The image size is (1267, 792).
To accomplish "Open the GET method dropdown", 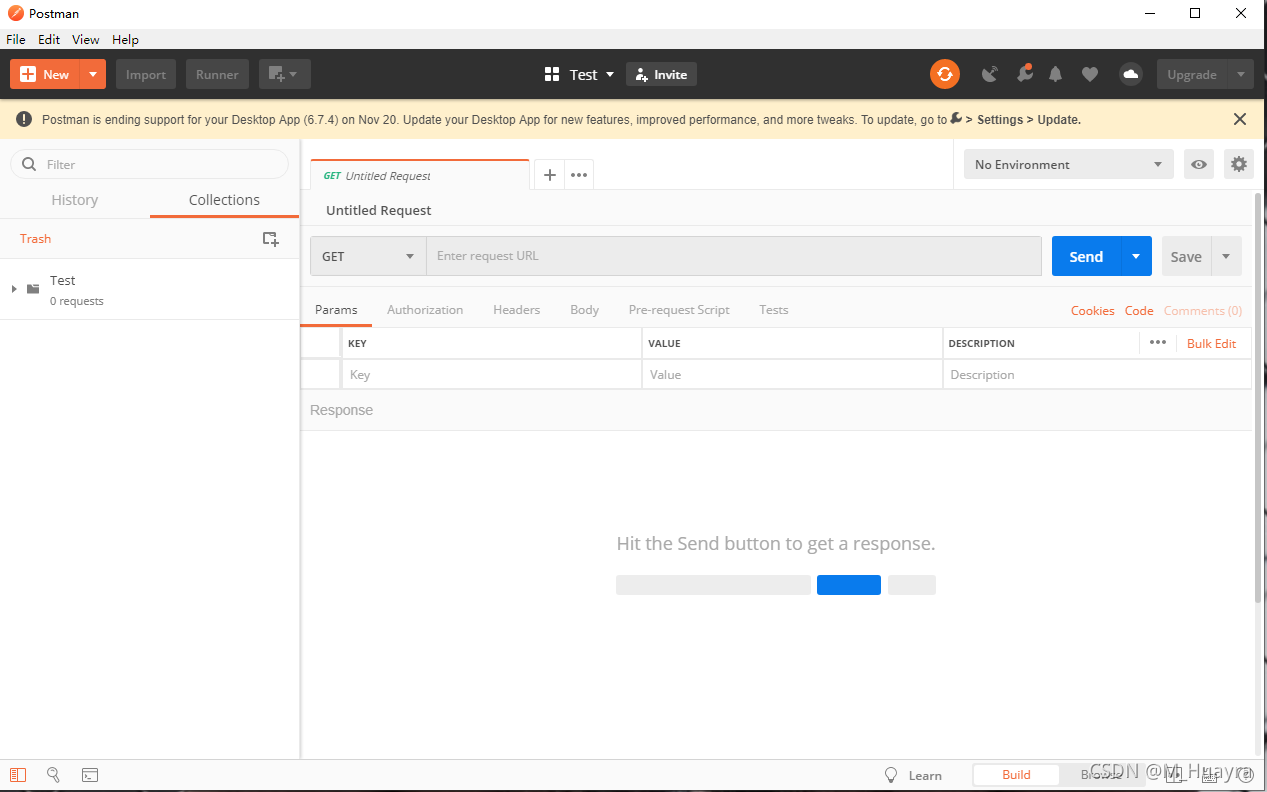I will (368, 256).
